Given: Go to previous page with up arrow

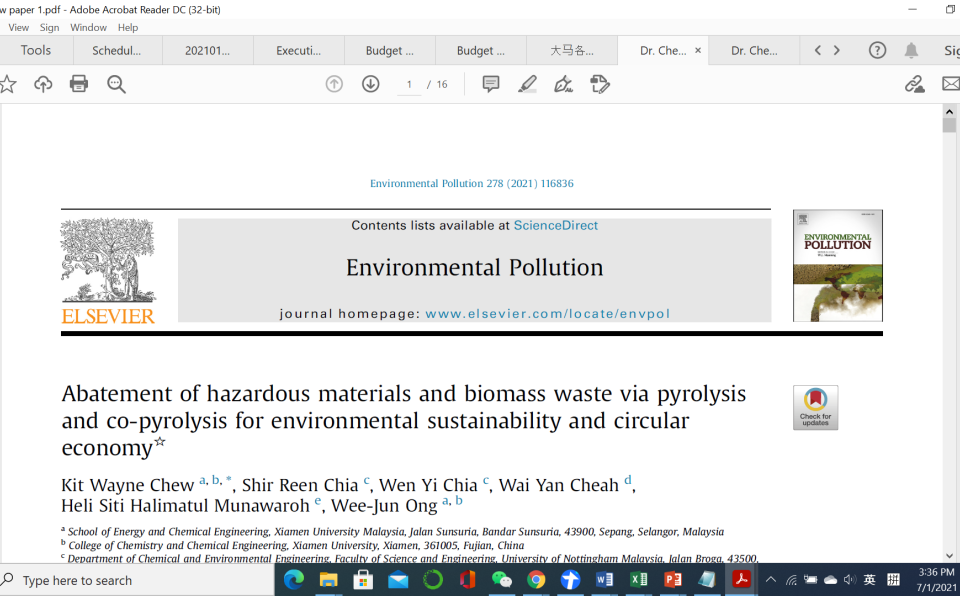Looking at the screenshot, I should point(334,84).
